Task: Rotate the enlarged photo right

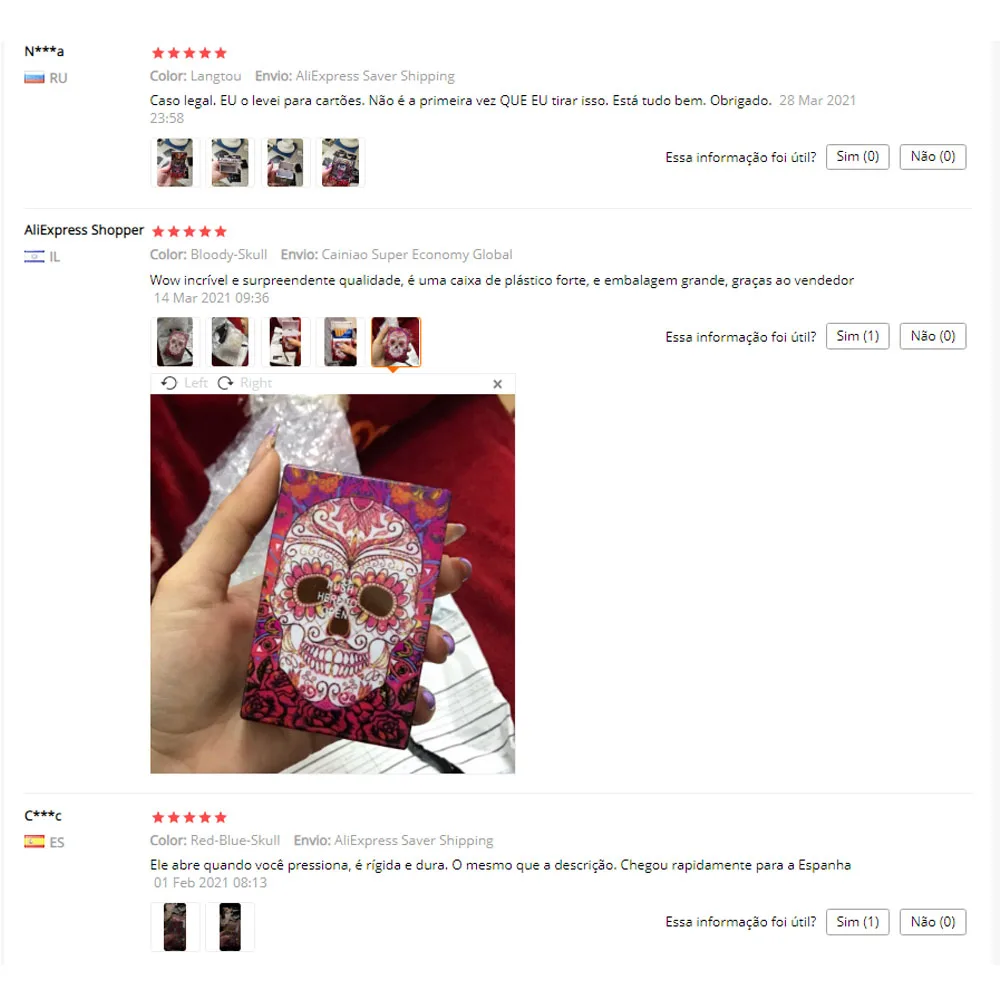Action: point(245,383)
